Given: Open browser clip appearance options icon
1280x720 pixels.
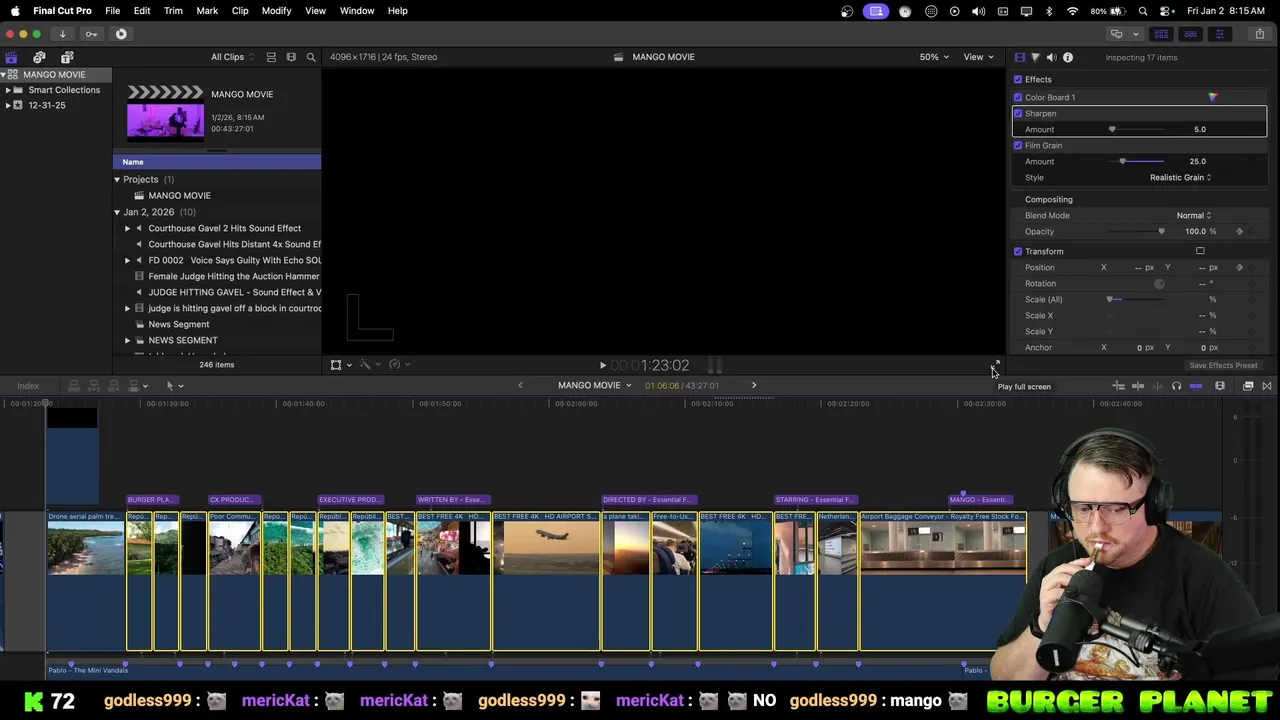Looking at the screenshot, I should point(291,57).
